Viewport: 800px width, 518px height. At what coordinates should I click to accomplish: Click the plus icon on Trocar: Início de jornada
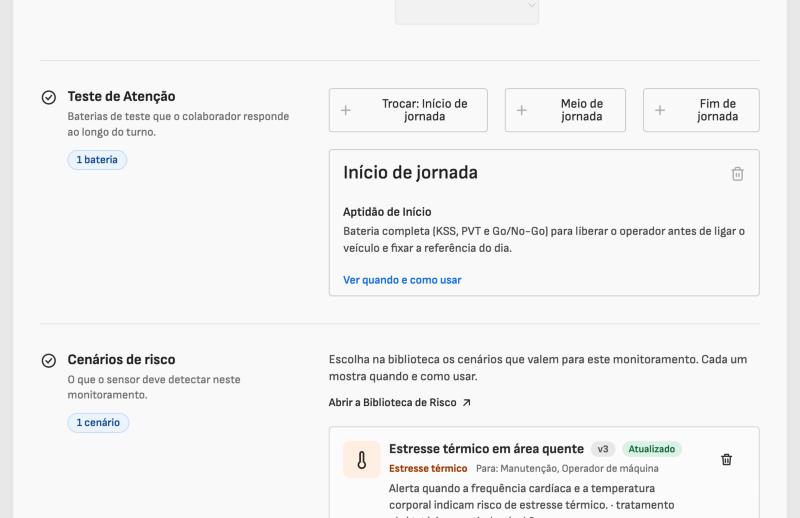(345, 110)
